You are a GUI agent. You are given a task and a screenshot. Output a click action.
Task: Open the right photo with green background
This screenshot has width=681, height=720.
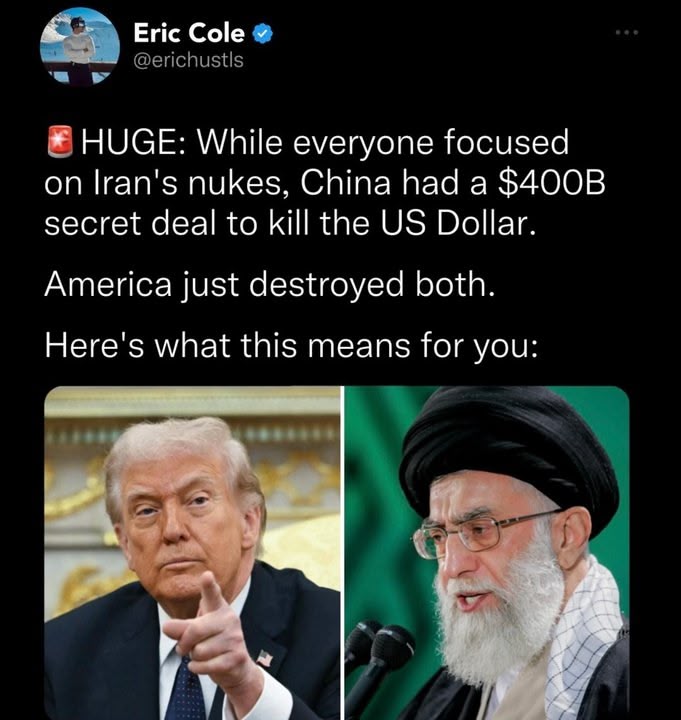(x=487, y=553)
